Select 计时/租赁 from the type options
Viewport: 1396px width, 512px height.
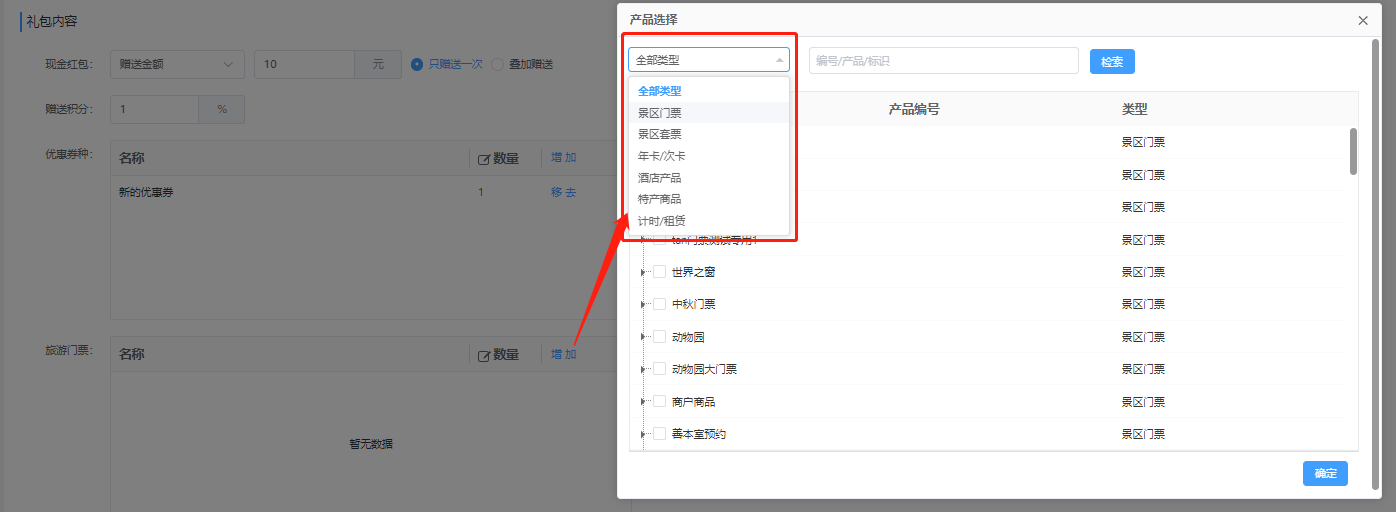coord(662,221)
